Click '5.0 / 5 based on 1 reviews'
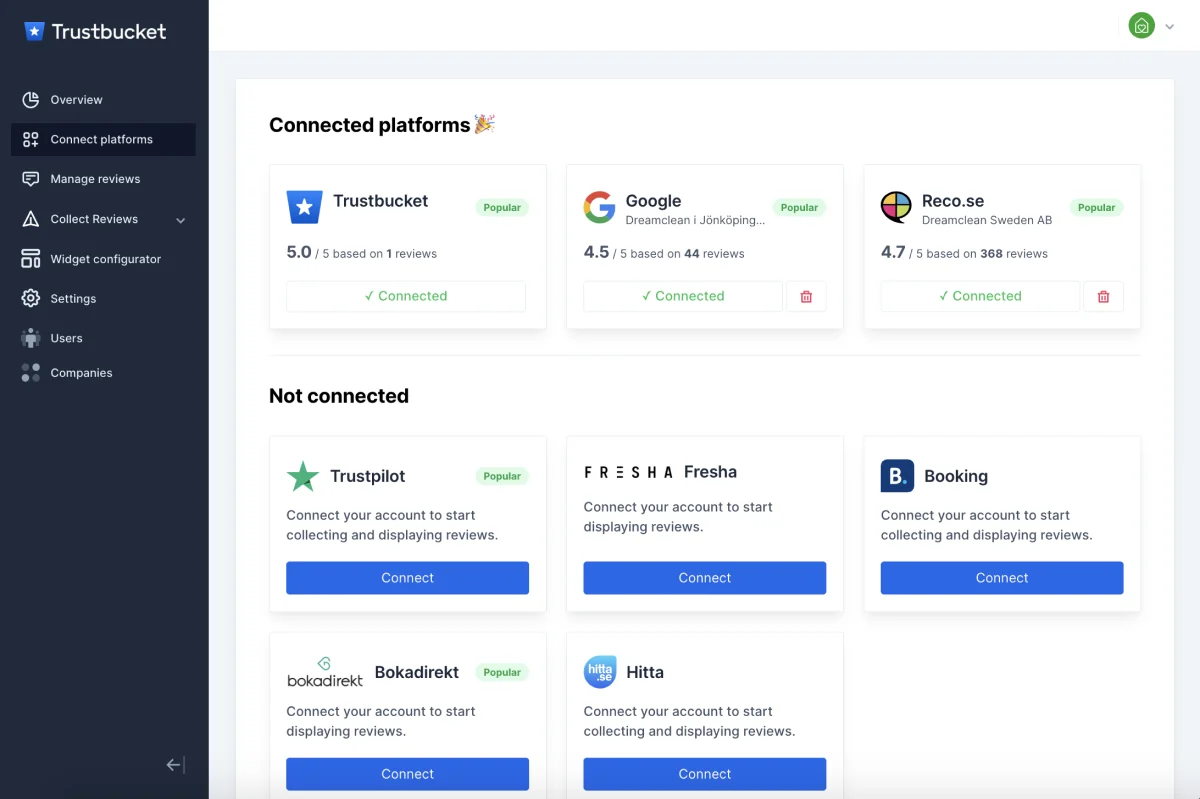 tap(362, 253)
